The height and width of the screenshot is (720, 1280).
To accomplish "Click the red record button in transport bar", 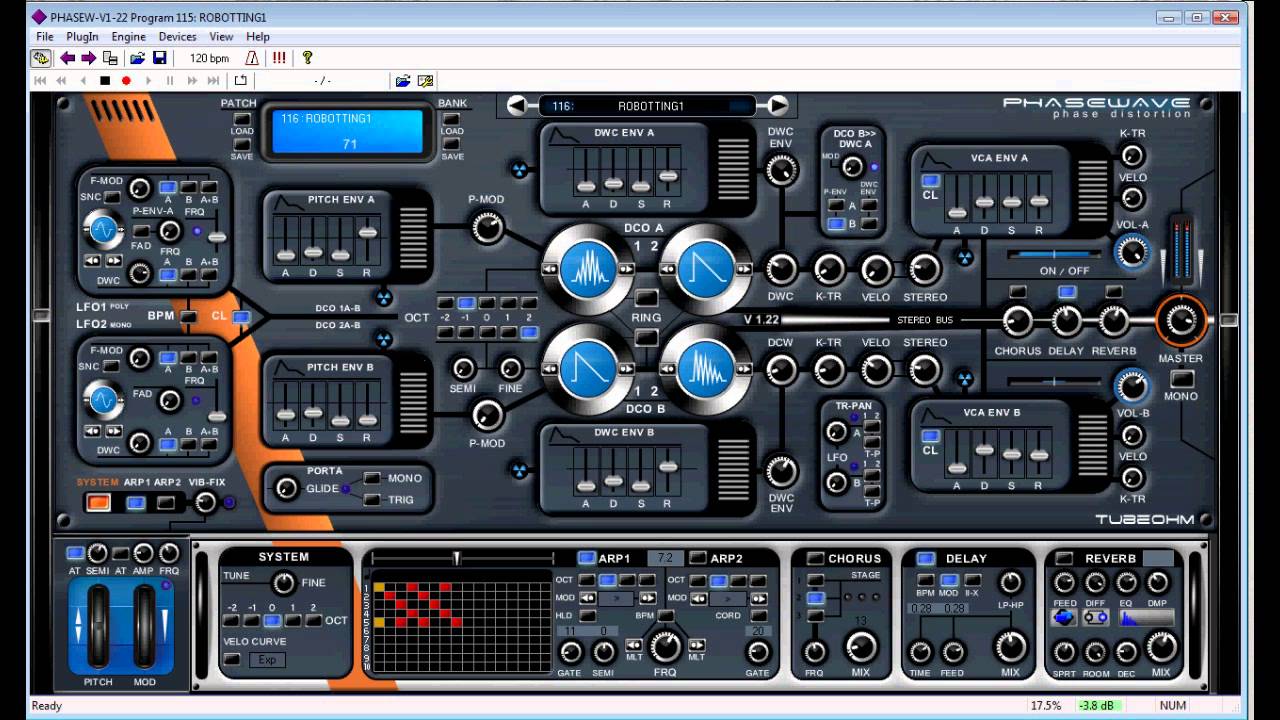I will tap(126, 81).
